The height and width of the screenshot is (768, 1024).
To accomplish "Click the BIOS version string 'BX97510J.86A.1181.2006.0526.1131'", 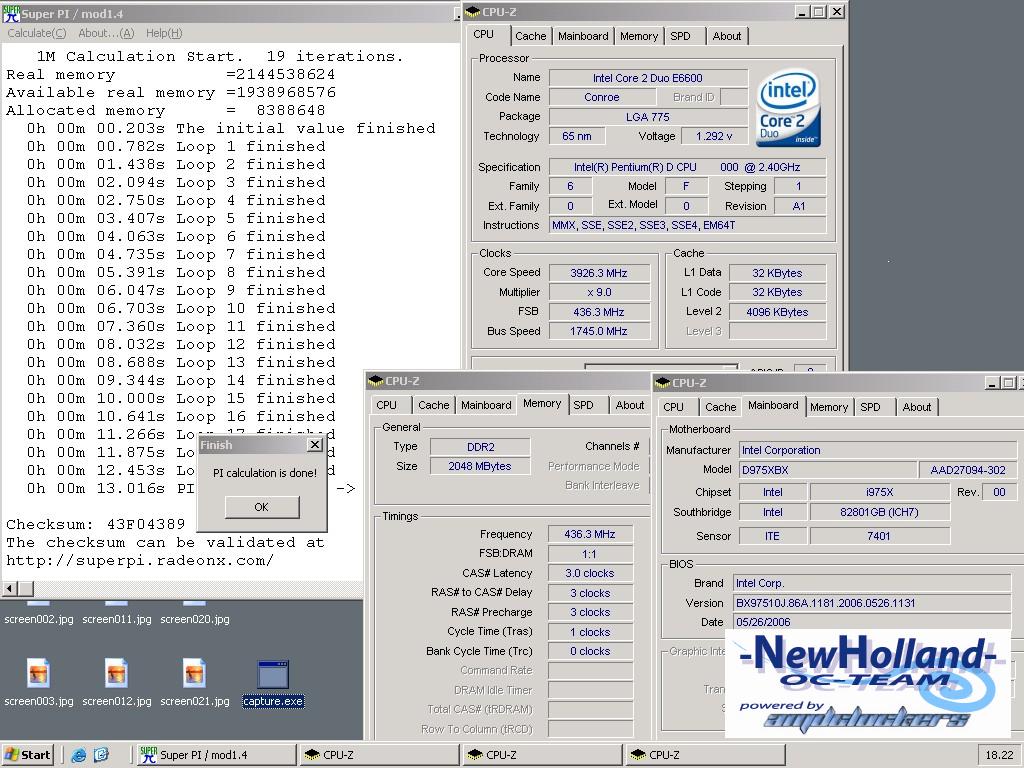I will coord(872,603).
